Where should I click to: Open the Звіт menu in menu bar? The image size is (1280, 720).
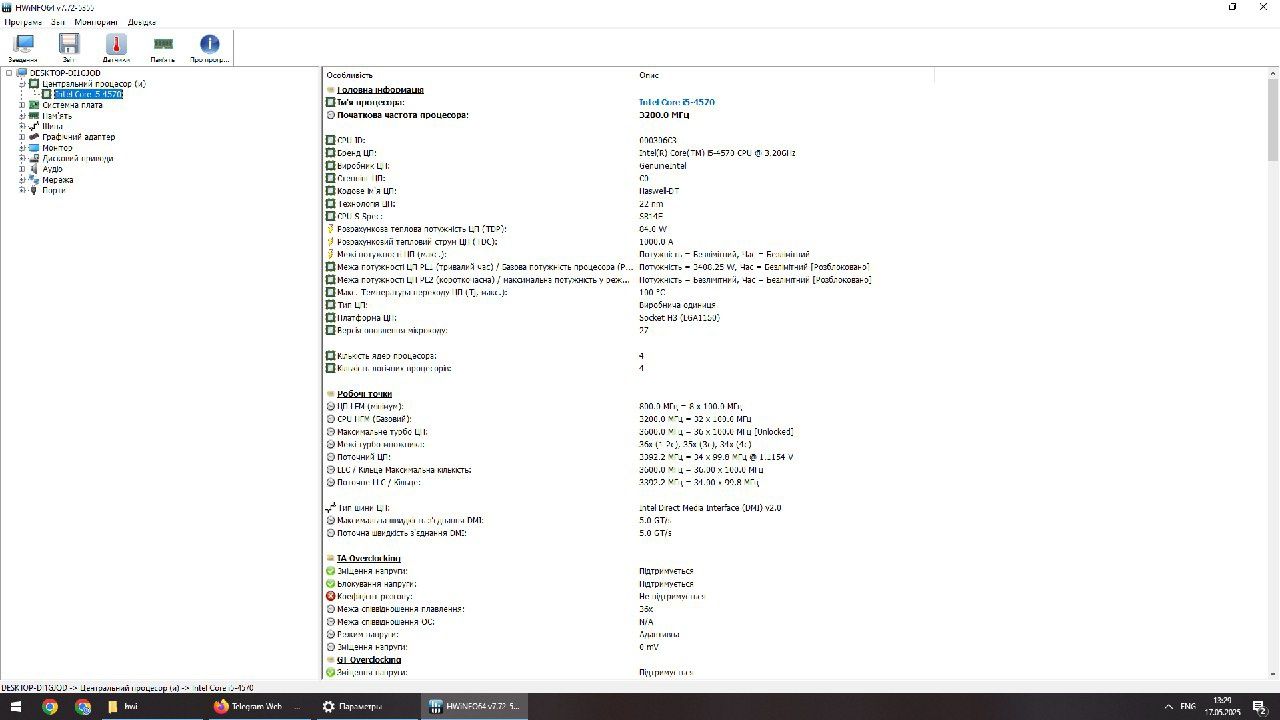58,22
